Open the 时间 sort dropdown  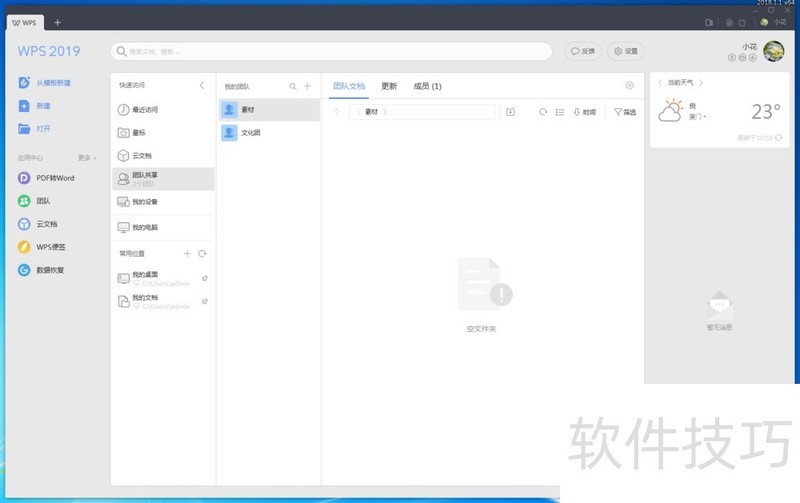(584, 112)
